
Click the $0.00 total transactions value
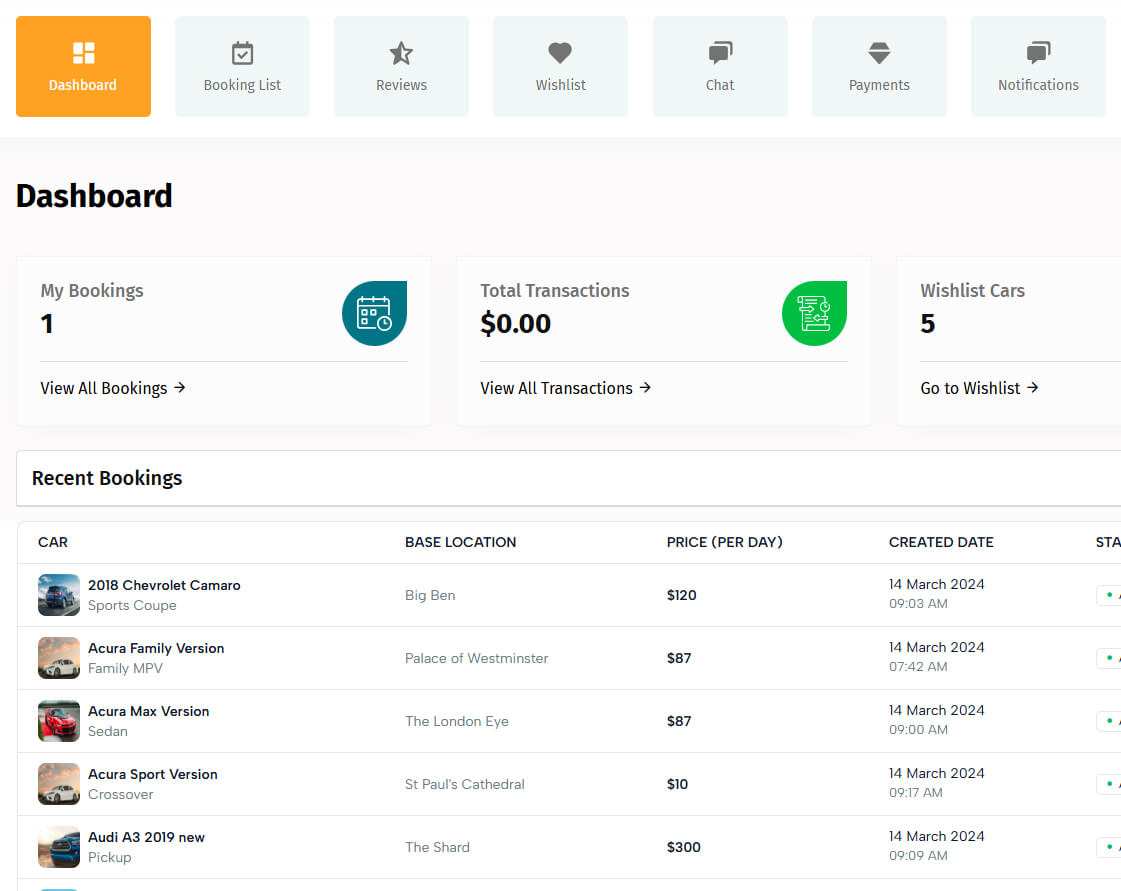coord(515,323)
